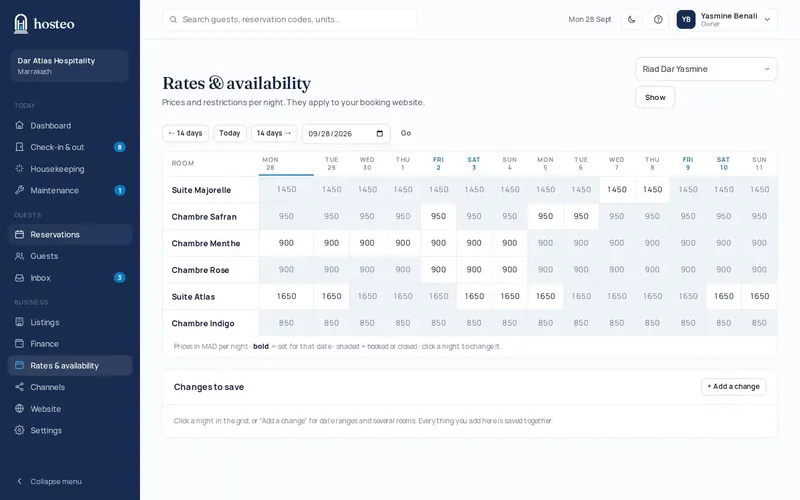Open help via the question mark icon
Image resolution: width=800 pixels, height=500 pixels.
pyautogui.click(x=658, y=19)
